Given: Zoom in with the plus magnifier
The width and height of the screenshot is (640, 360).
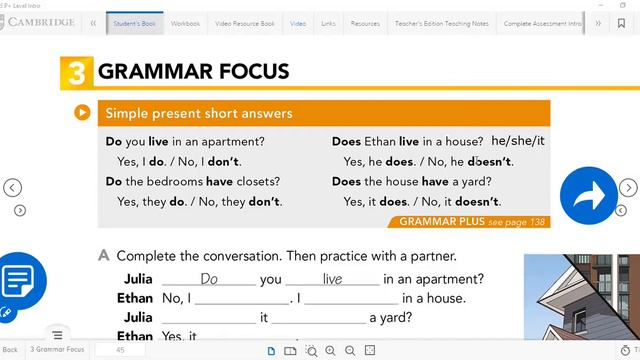Looking at the screenshot, I should tap(330, 351).
